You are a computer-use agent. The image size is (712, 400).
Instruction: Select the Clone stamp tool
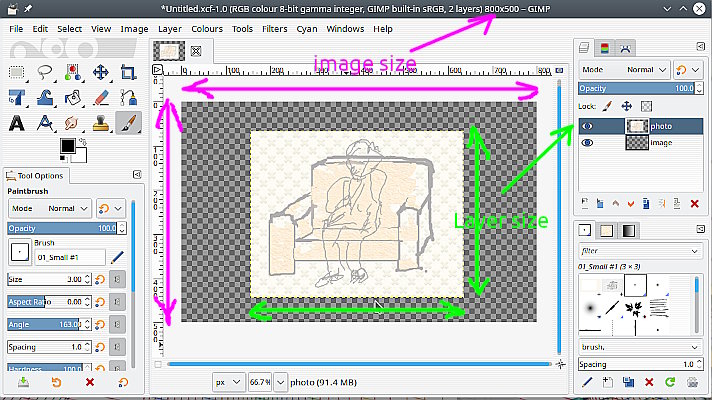coord(100,123)
